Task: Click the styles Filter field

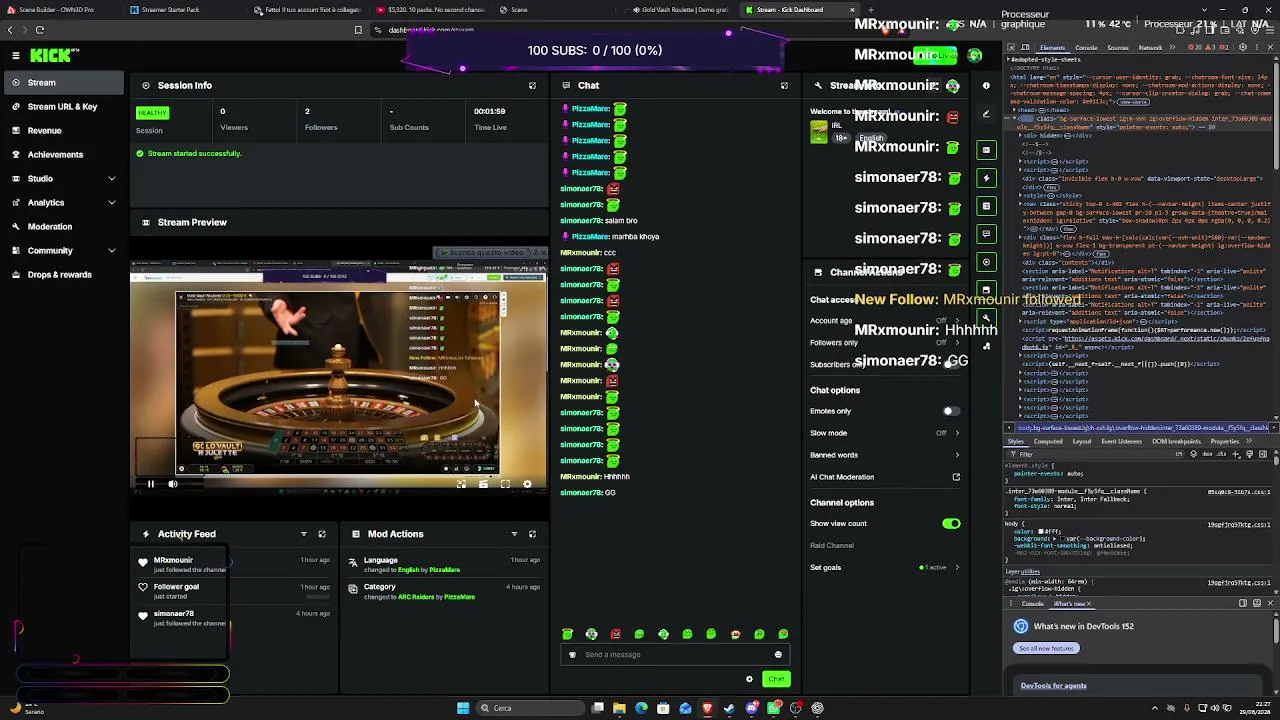Action: pos(1090,454)
